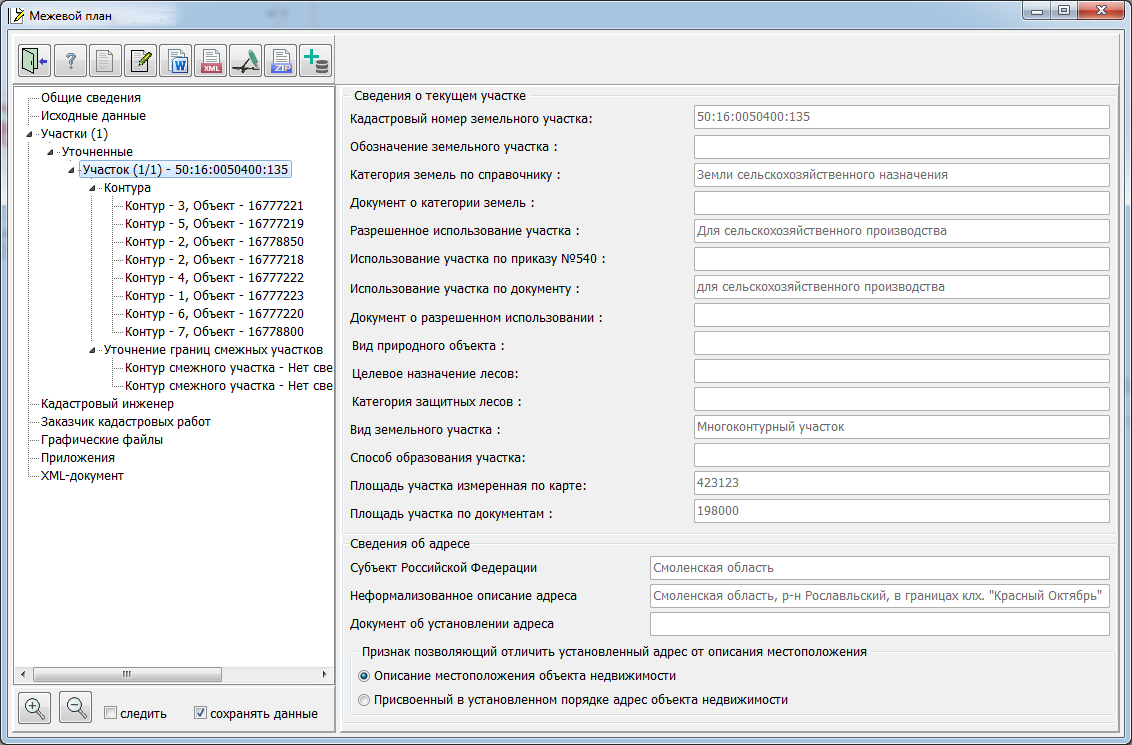Collapse the 'Участки (1)' tree node
The height and width of the screenshot is (745, 1132).
[x=29, y=134]
